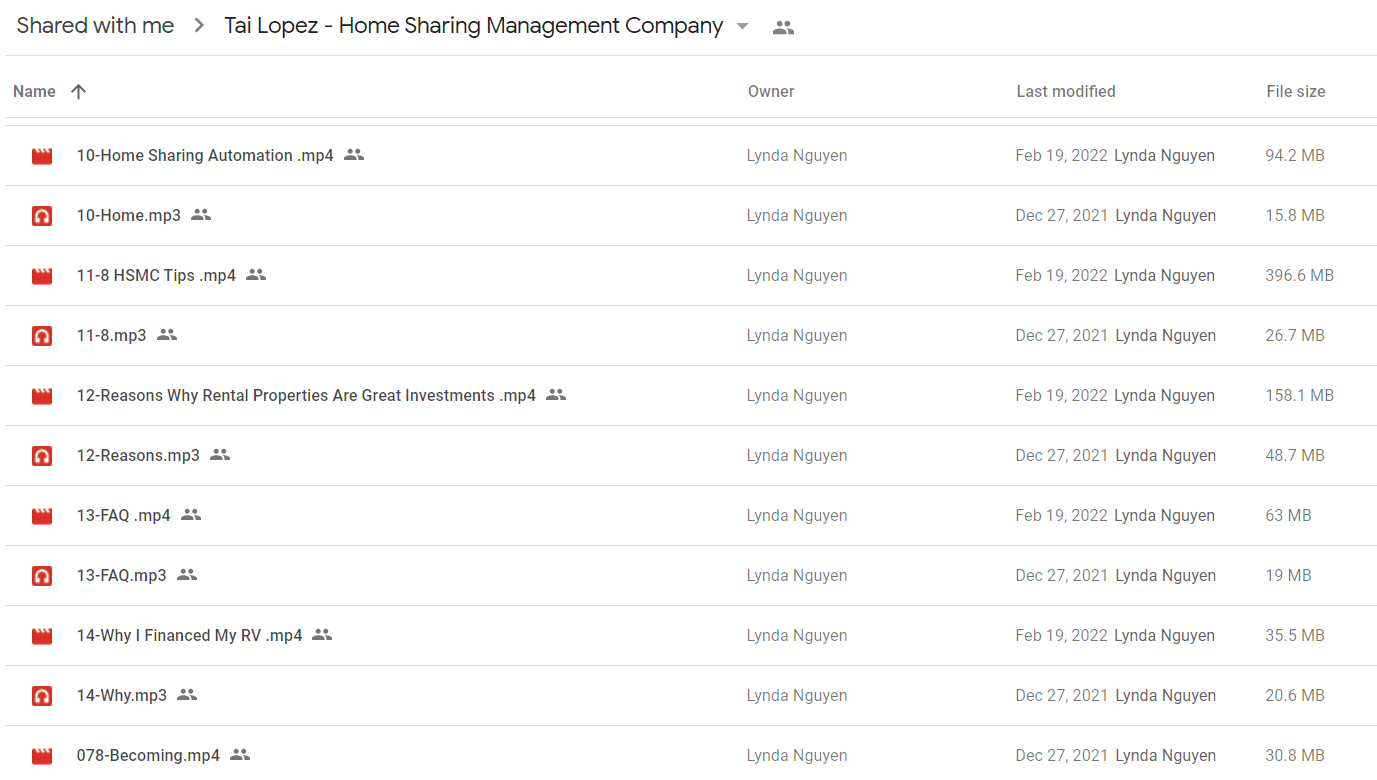Screen dimensions: 1377x780
Task: Click shared icon next to 11-8.mp3
Action: [x=167, y=335]
